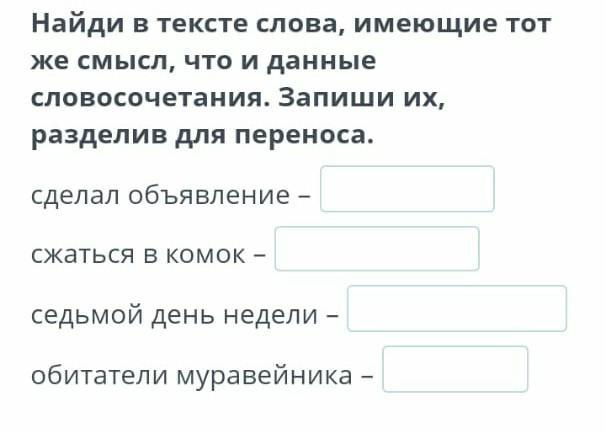This screenshot has width=606, height=433.
Task: Select the 'седьмой день недели' answer field
Action: (456, 309)
